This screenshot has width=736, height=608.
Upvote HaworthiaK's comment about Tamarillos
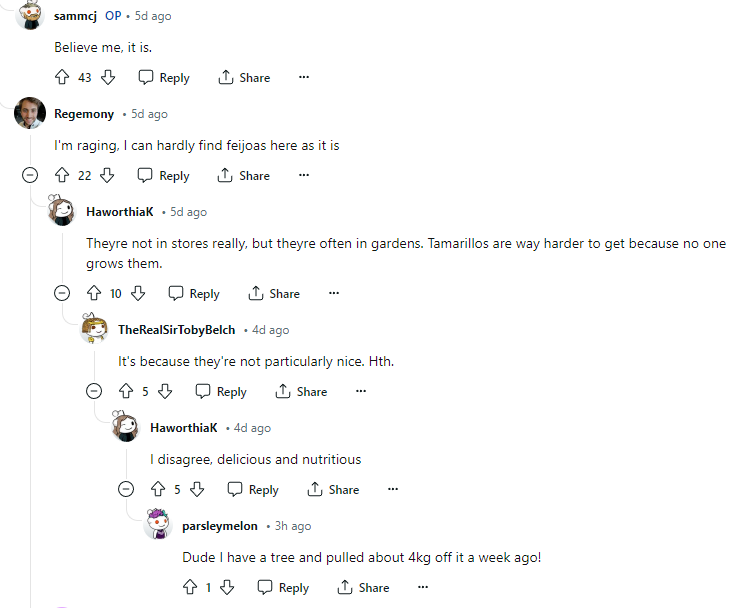pyautogui.click(x=94, y=293)
